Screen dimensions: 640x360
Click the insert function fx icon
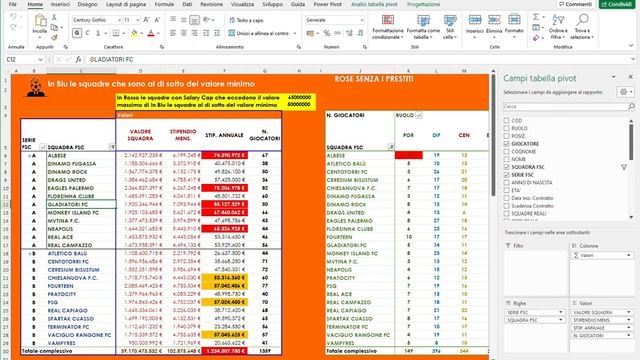pyautogui.click(x=78, y=60)
